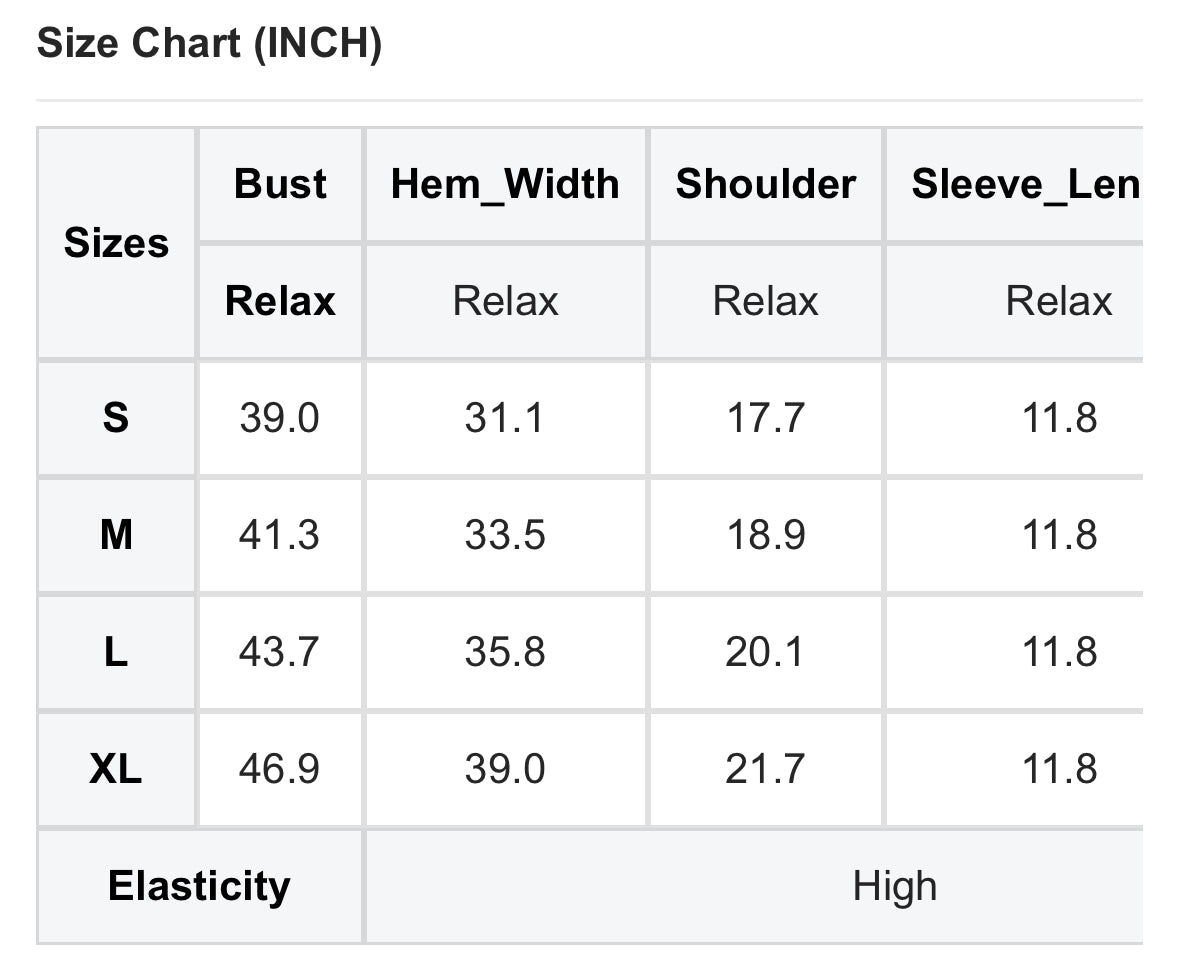Select the Shoulder column header
The image size is (1179, 971).
765,184
